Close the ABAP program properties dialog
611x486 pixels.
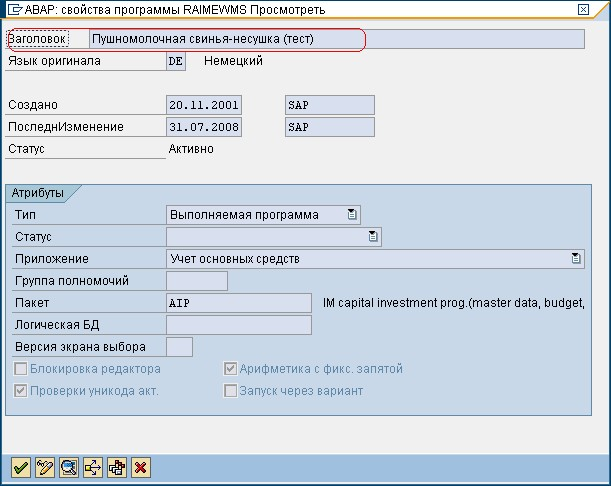(x=583, y=9)
